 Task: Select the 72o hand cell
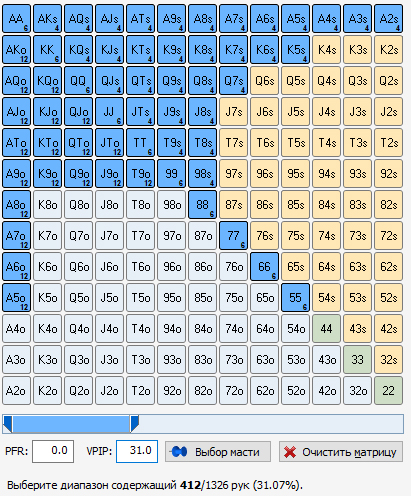(x=233, y=391)
